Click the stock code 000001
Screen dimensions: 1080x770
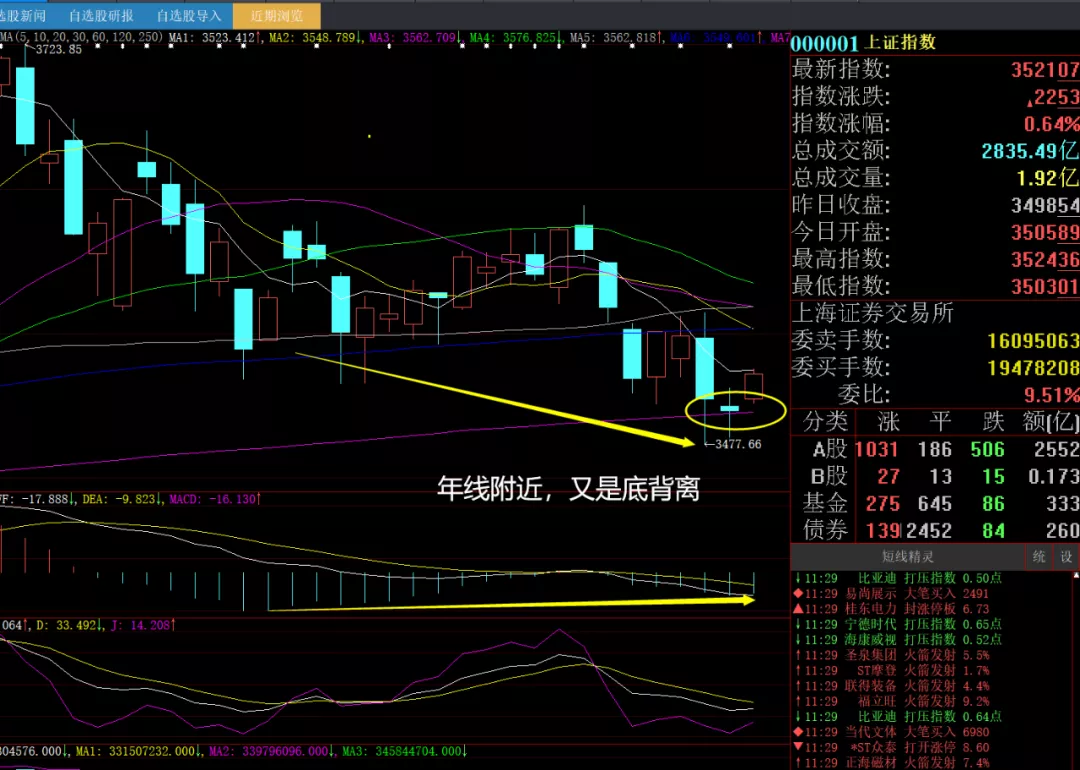[824, 43]
